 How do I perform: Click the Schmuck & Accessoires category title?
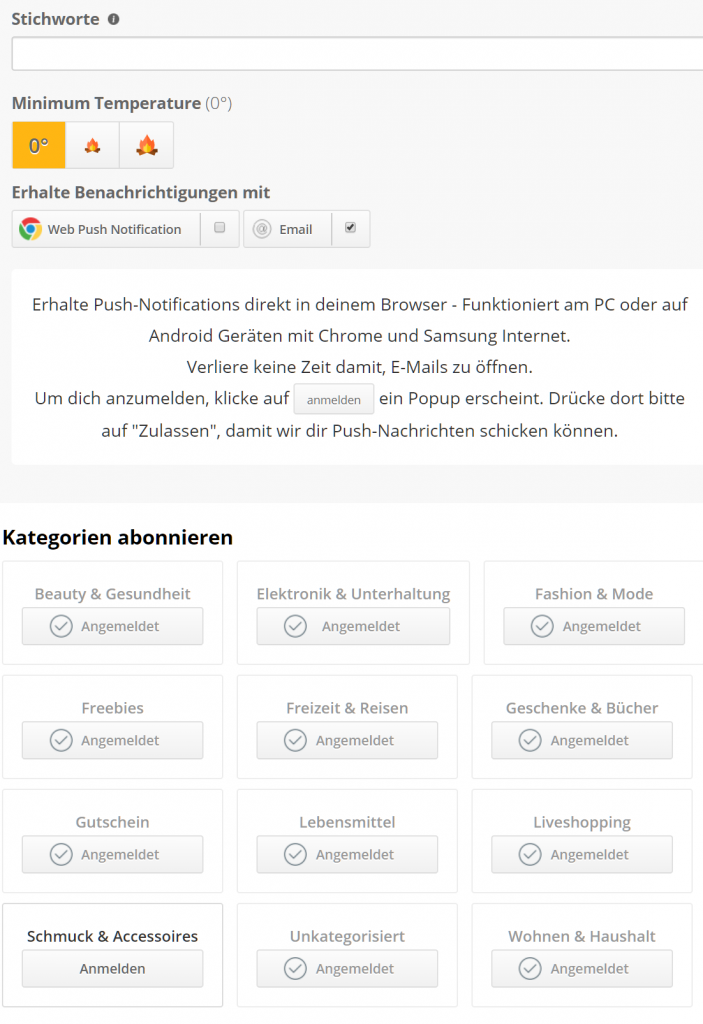(112, 936)
